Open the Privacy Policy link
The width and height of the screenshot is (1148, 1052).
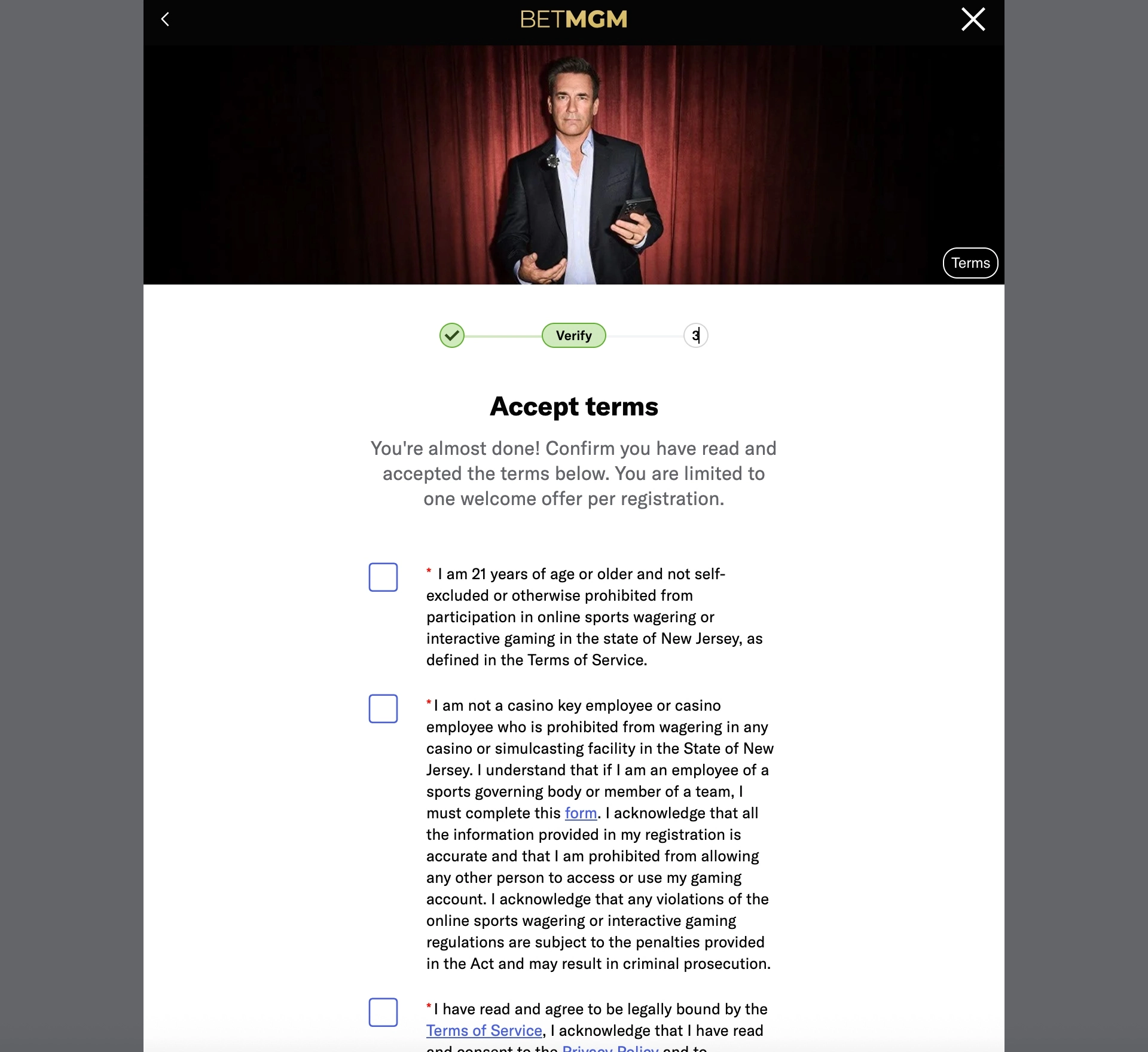(x=610, y=1048)
